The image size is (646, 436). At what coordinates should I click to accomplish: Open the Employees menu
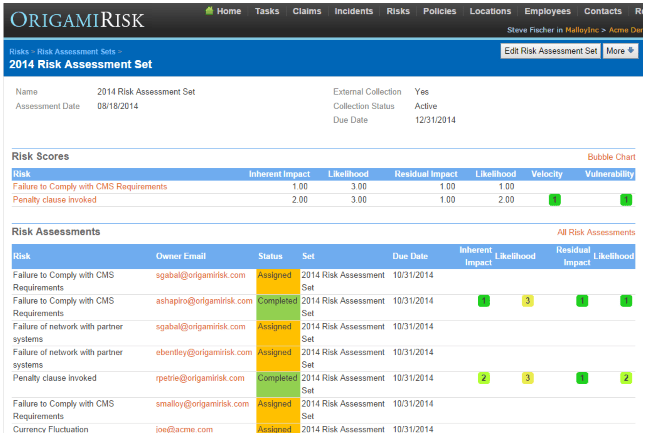click(548, 11)
